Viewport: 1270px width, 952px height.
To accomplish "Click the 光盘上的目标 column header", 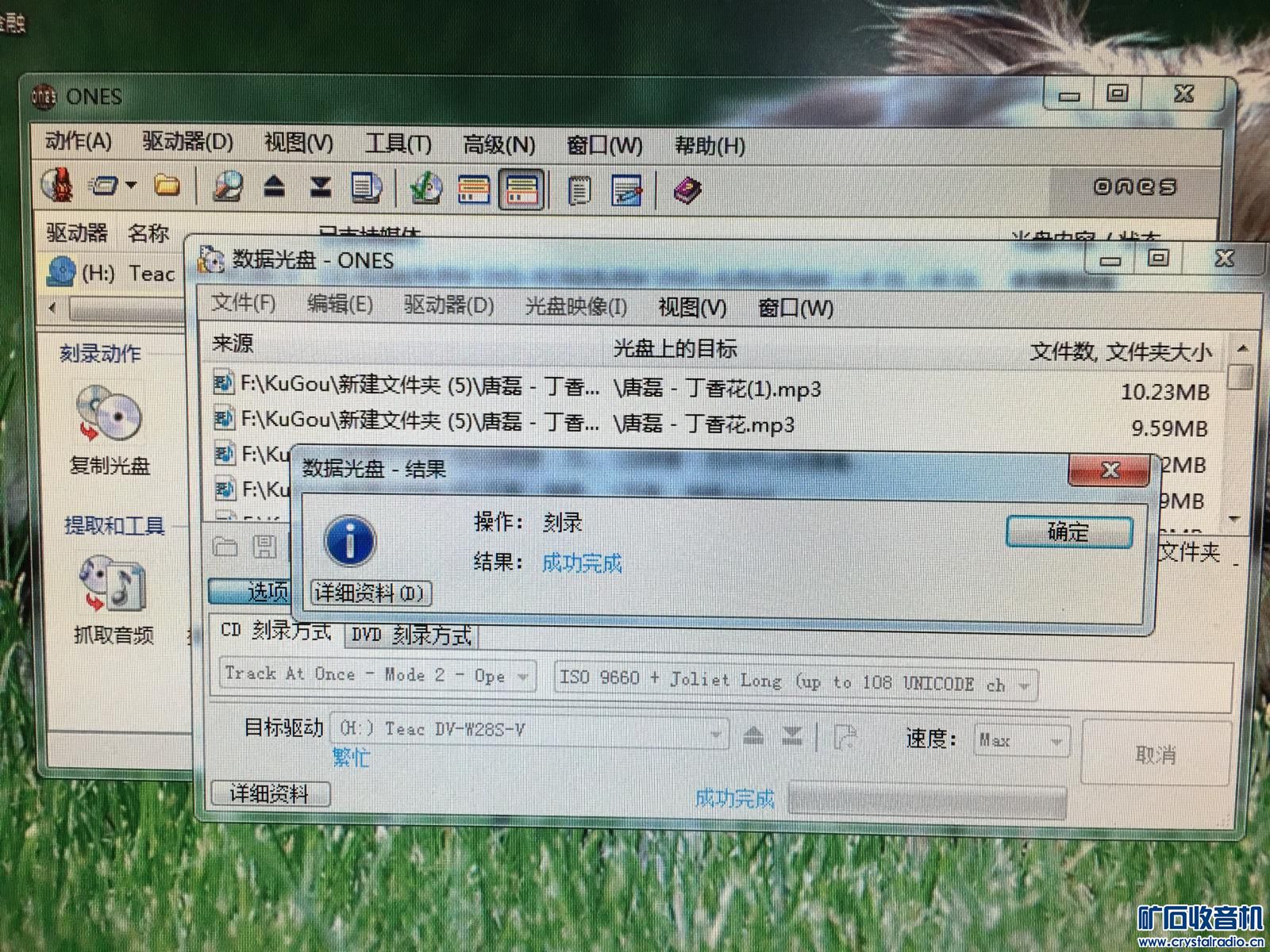I will [675, 347].
